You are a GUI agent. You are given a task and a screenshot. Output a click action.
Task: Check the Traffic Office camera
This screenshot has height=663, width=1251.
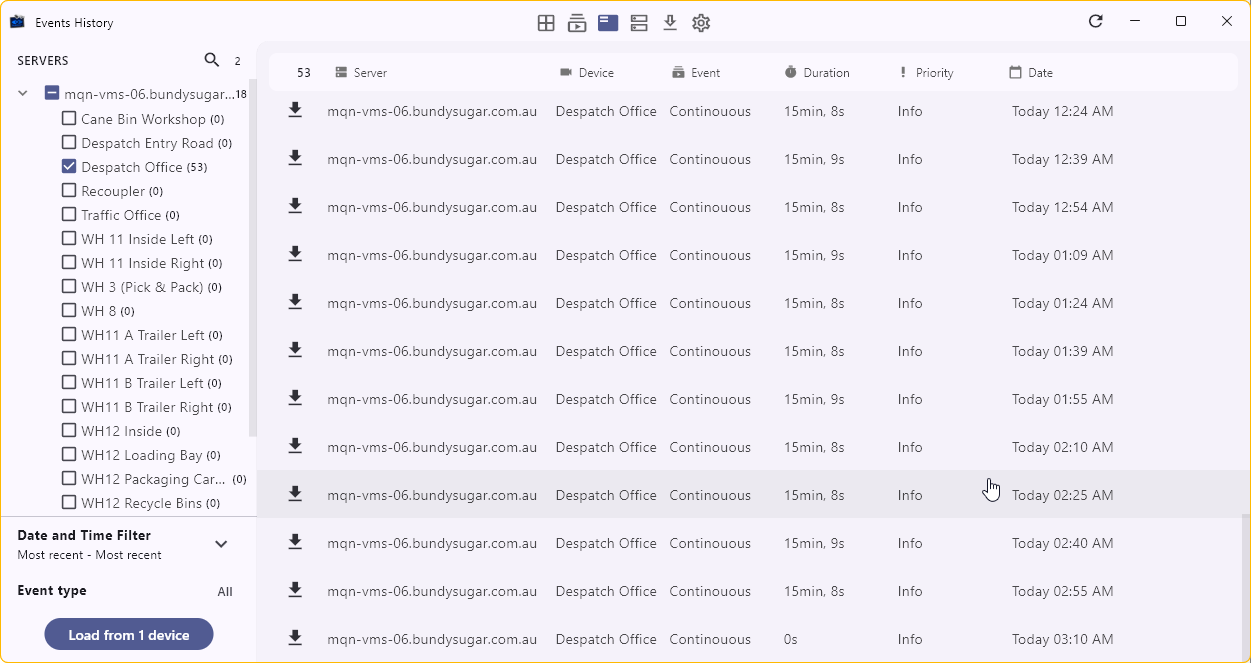click(x=69, y=214)
